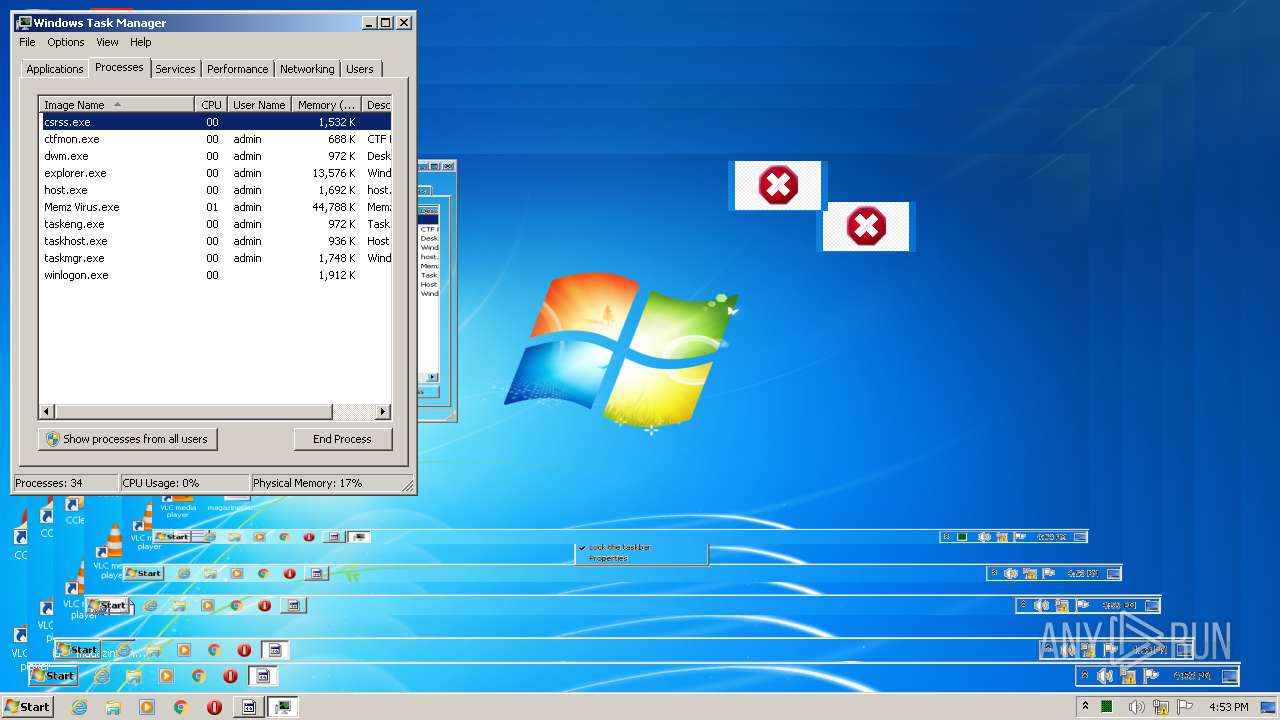Switch to the Users tab

point(360,69)
